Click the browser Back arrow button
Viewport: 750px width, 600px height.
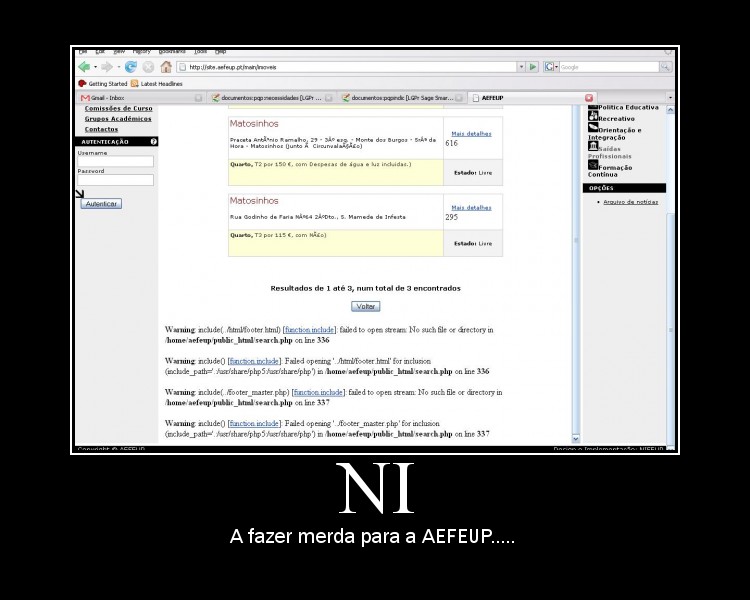click(84, 67)
